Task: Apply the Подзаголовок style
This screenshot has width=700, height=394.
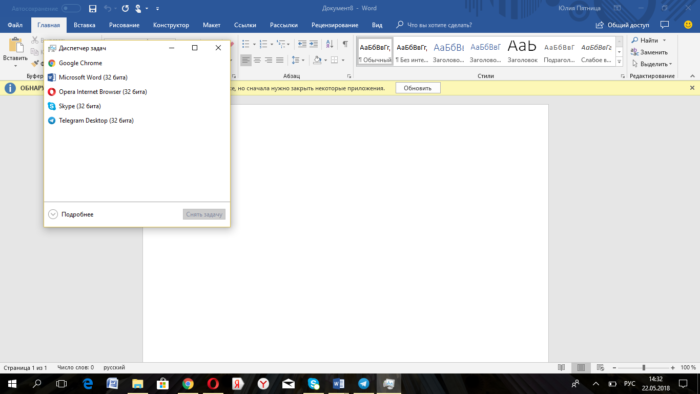Action: point(559,51)
